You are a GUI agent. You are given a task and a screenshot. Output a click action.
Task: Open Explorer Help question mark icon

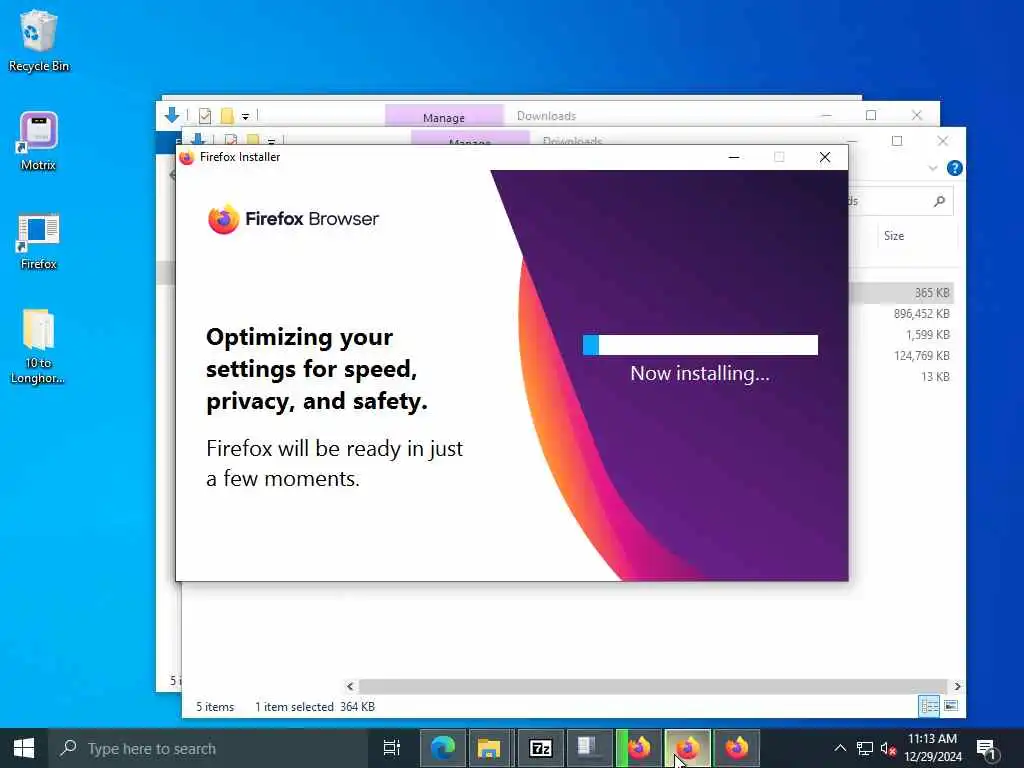[954, 168]
